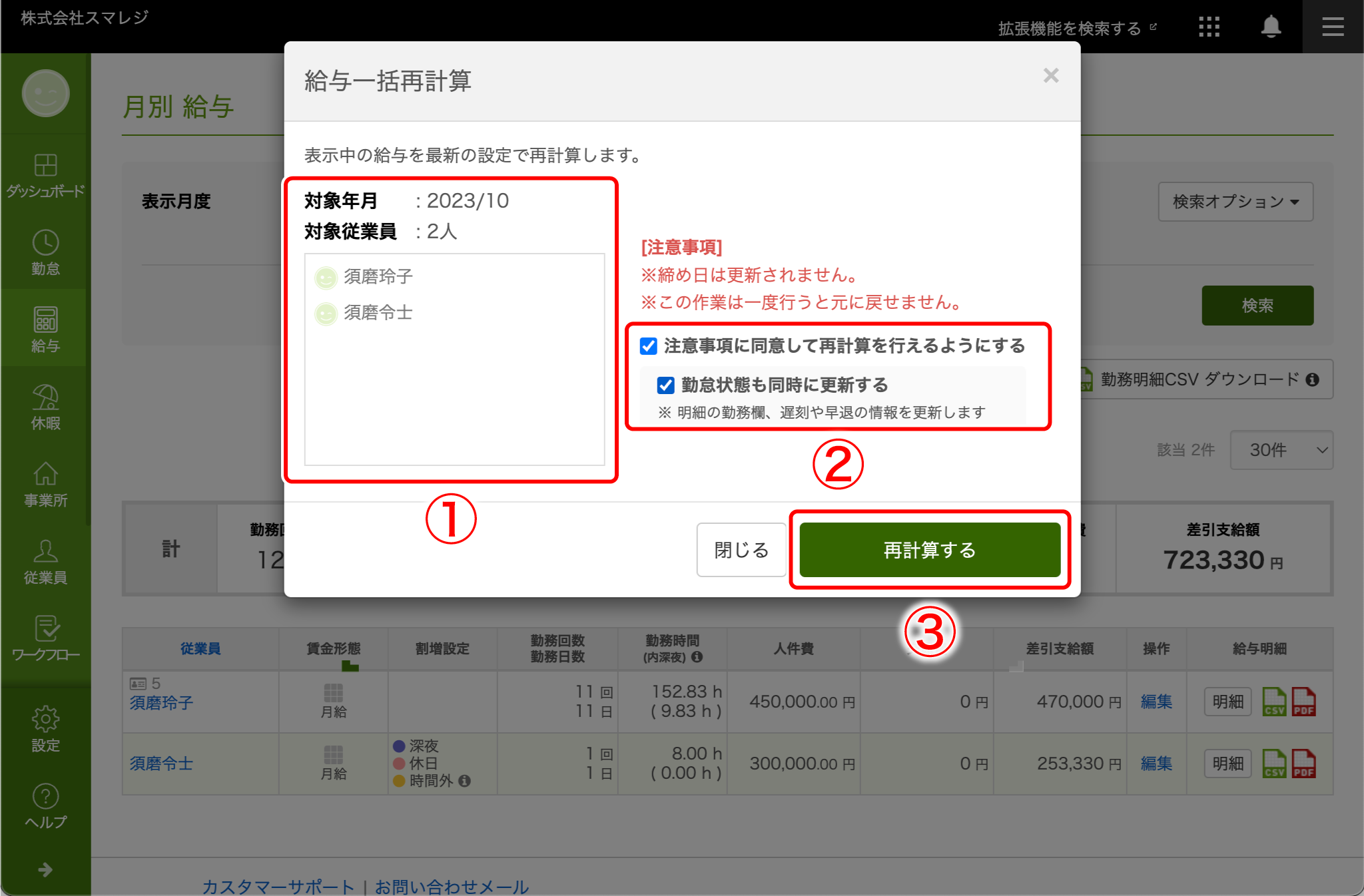Open notifications bell icon
Screen dimensions: 1364x896
point(1271,27)
